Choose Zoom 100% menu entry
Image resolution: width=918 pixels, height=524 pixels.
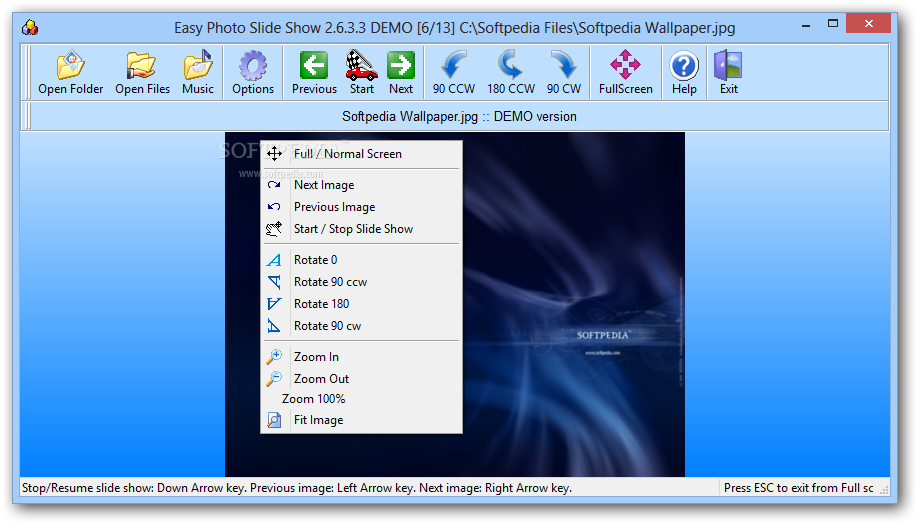click(361, 399)
